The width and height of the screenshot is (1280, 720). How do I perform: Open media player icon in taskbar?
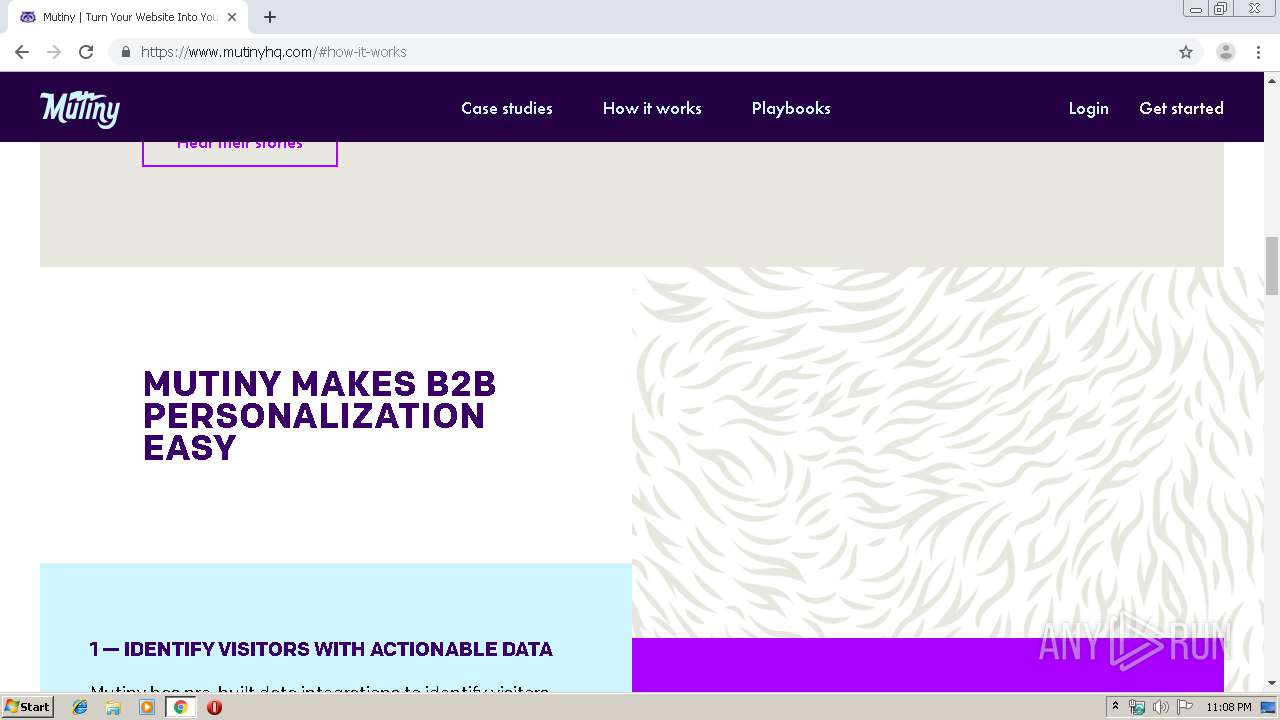[x=147, y=707]
